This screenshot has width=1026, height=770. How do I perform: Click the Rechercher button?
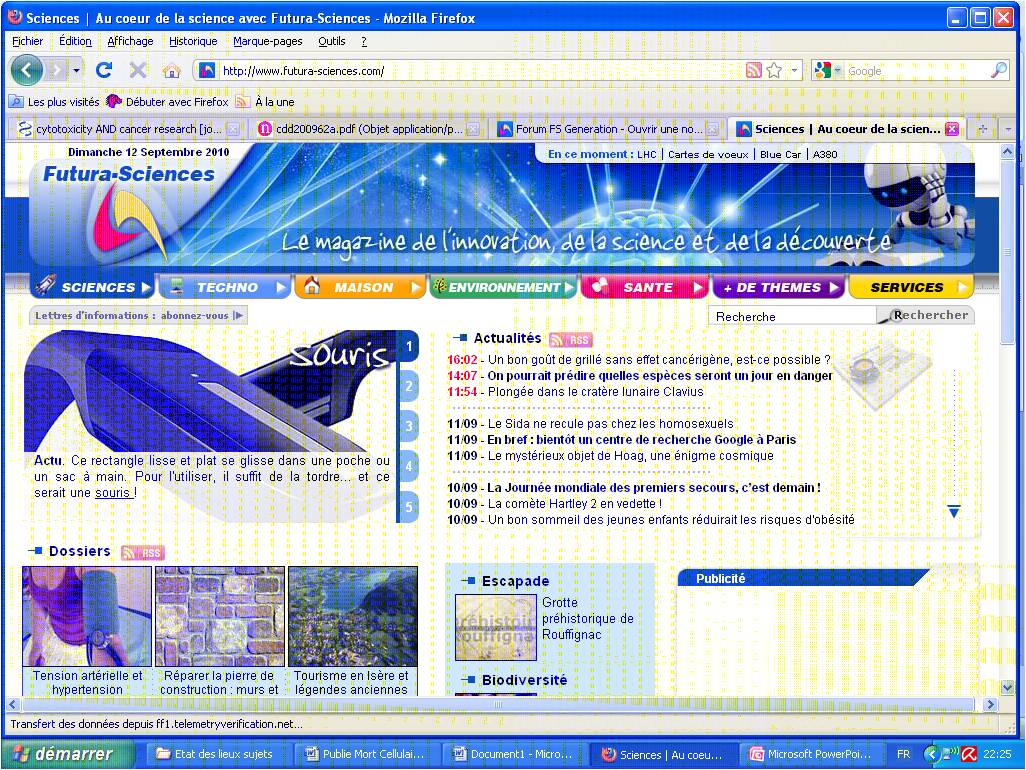tap(926, 315)
